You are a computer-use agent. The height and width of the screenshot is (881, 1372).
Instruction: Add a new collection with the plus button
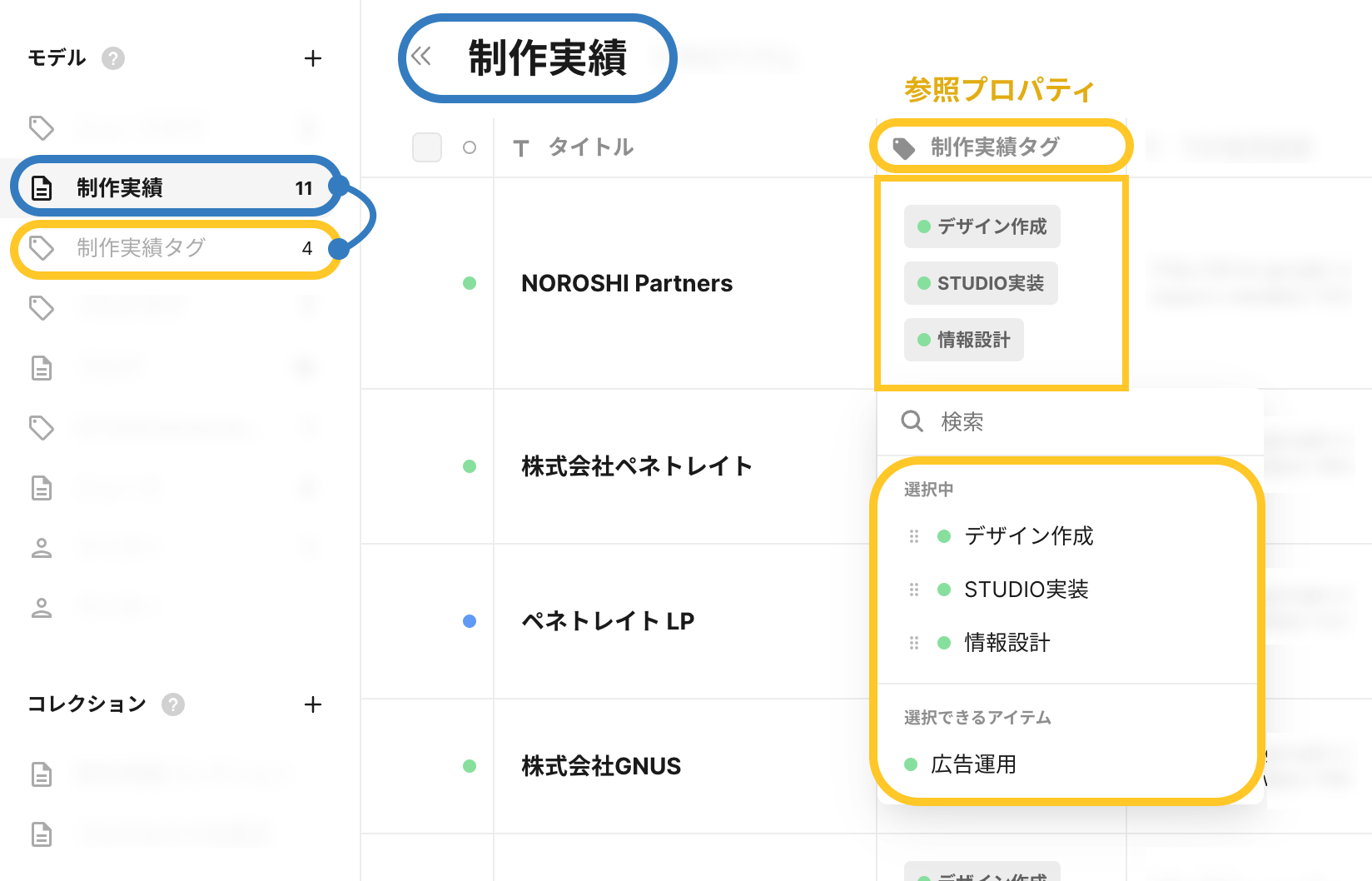(x=313, y=704)
